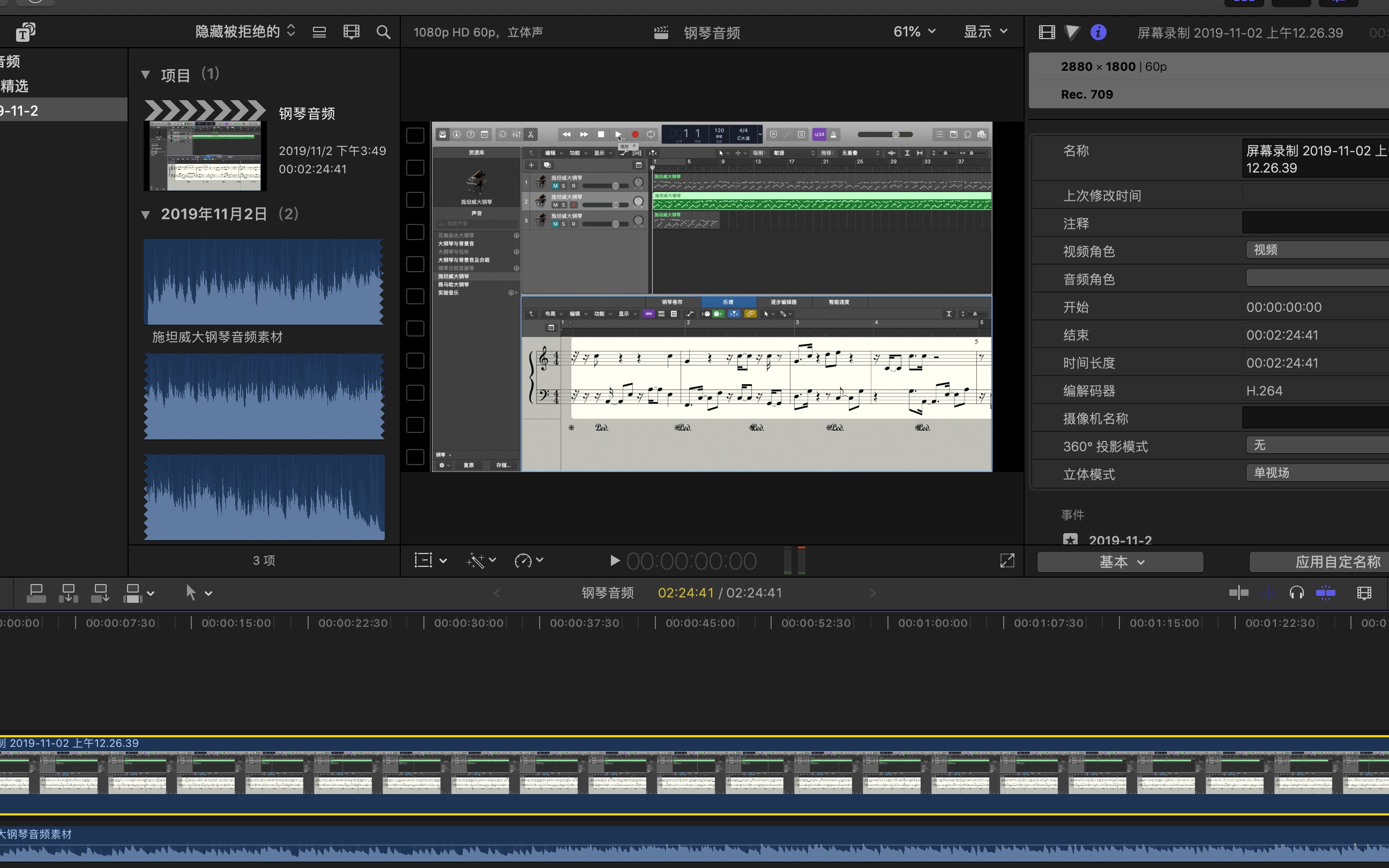This screenshot has height=868, width=1389.
Task: Enter full-screen viewer with arrows icon
Action: [1007, 560]
